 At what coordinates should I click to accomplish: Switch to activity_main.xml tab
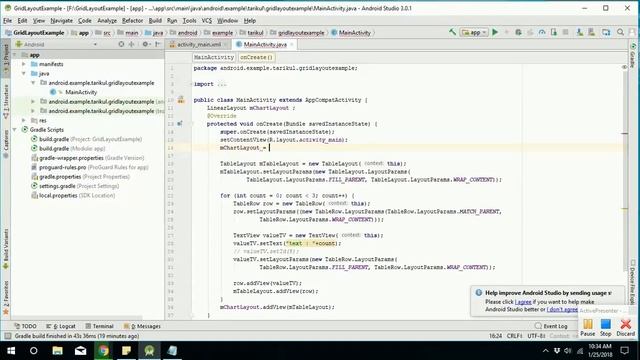198,44
